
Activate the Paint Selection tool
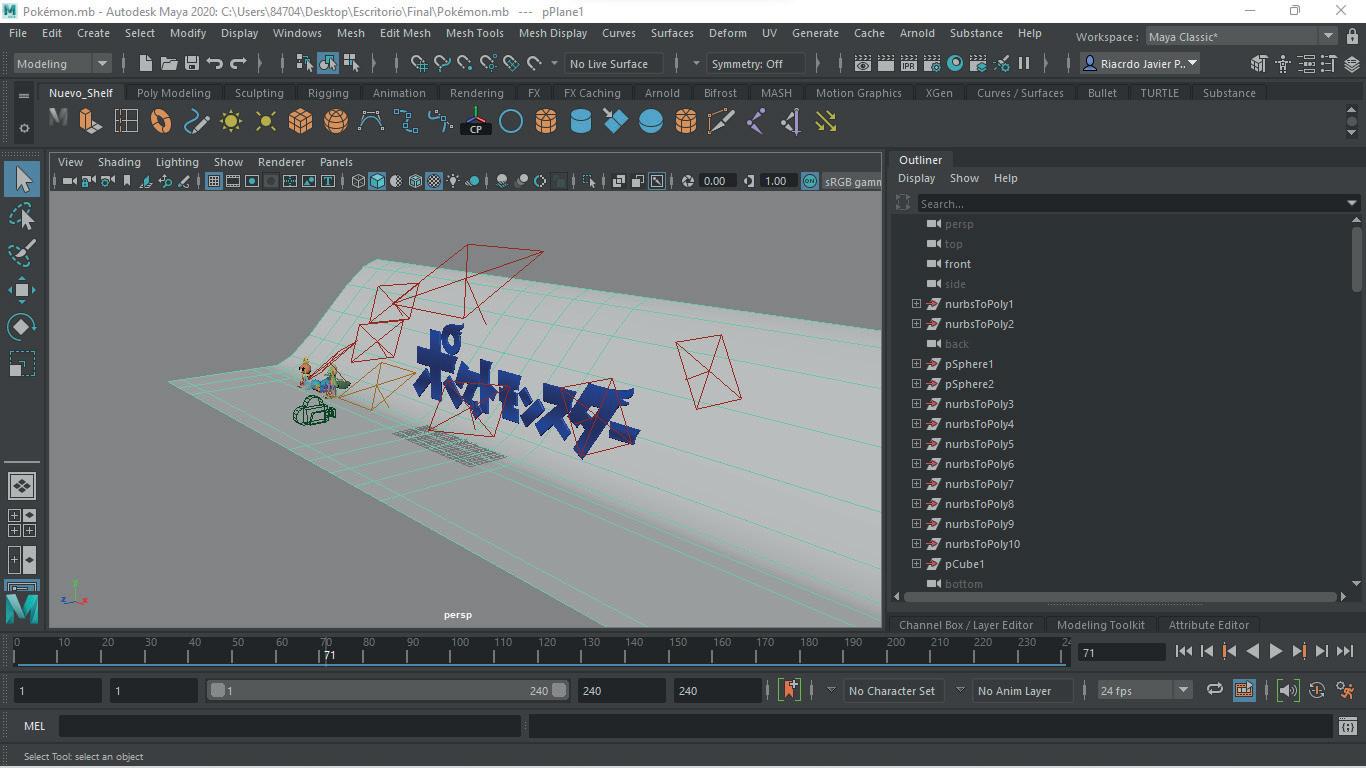pos(22,253)
